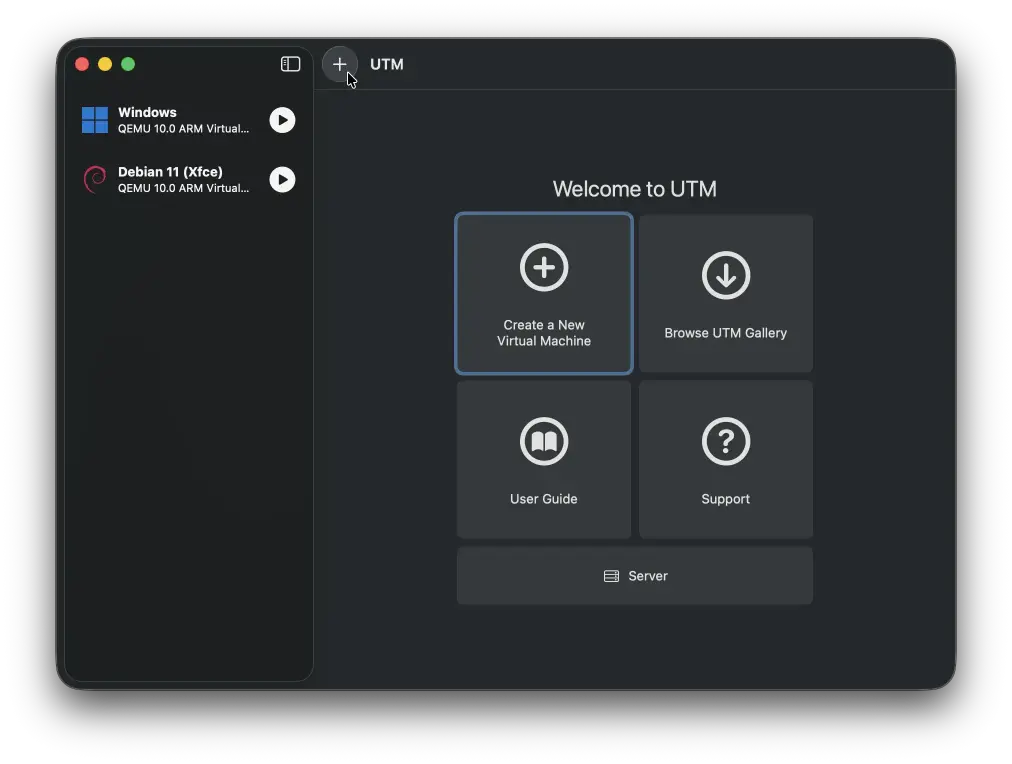Click the question mark support icon
The image size is (1012, 764).
pos(725,441)
